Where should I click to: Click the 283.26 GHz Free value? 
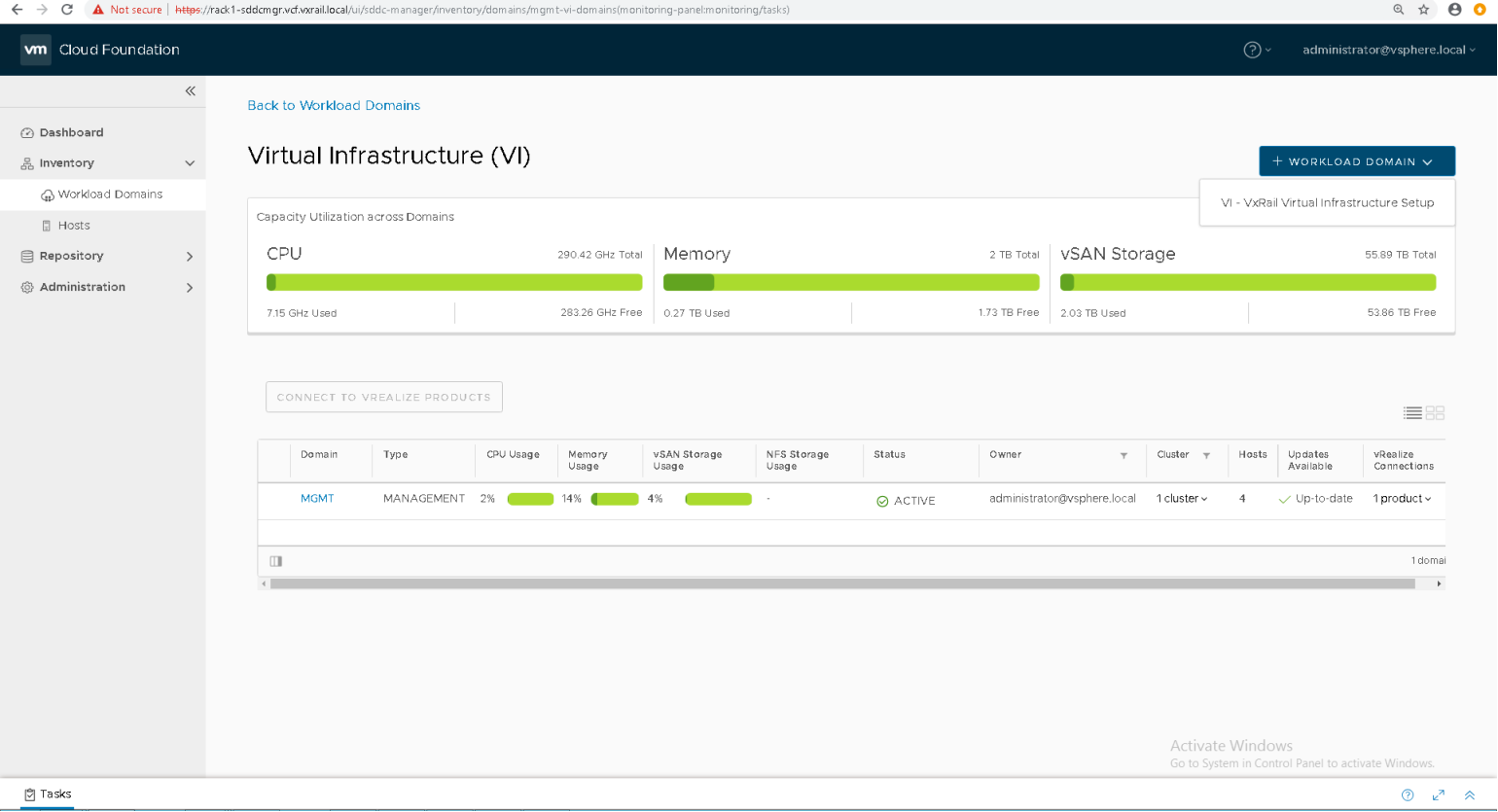point(601,313)
